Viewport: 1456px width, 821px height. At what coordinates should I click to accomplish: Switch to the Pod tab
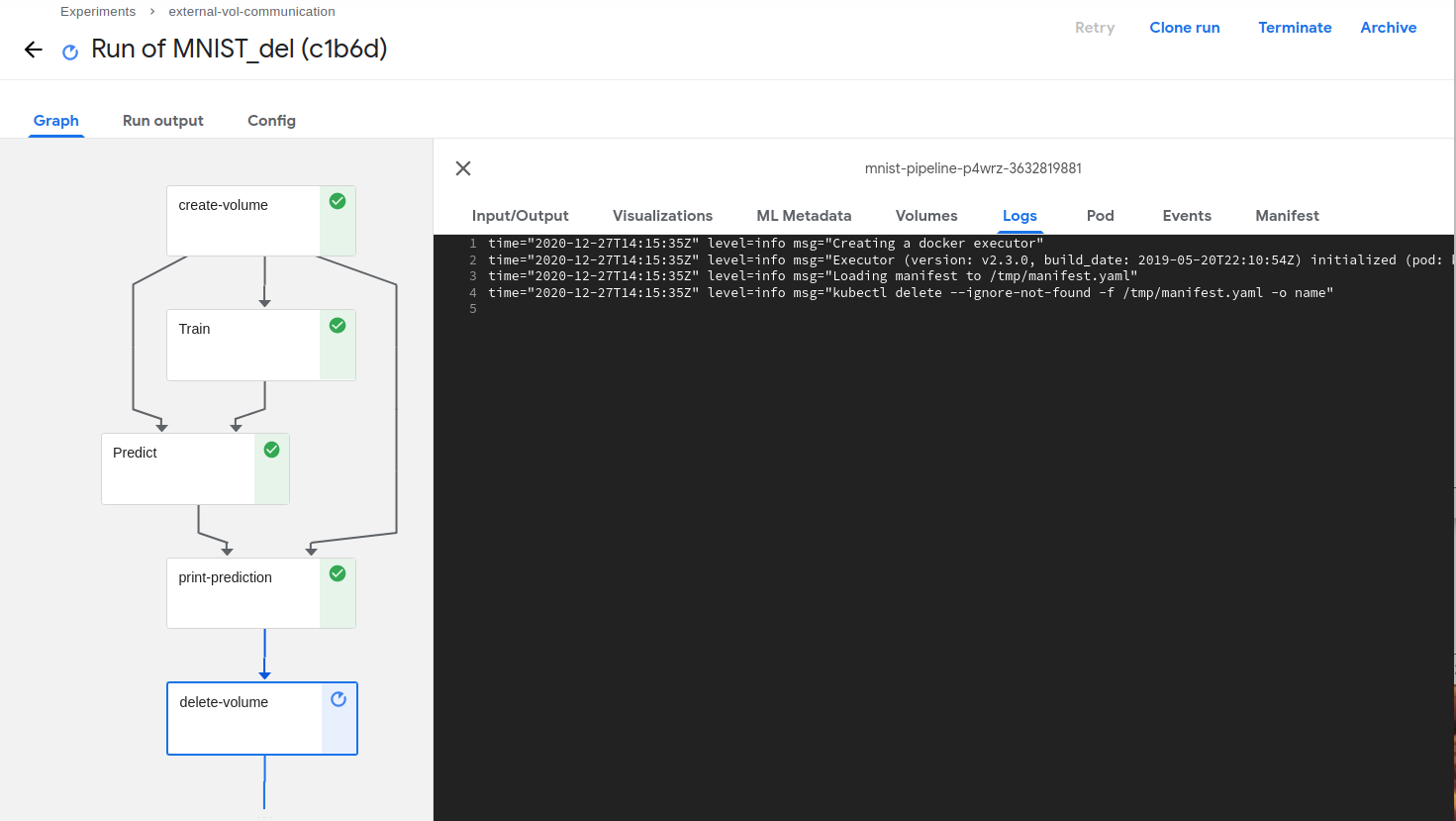pos(1100,215)
